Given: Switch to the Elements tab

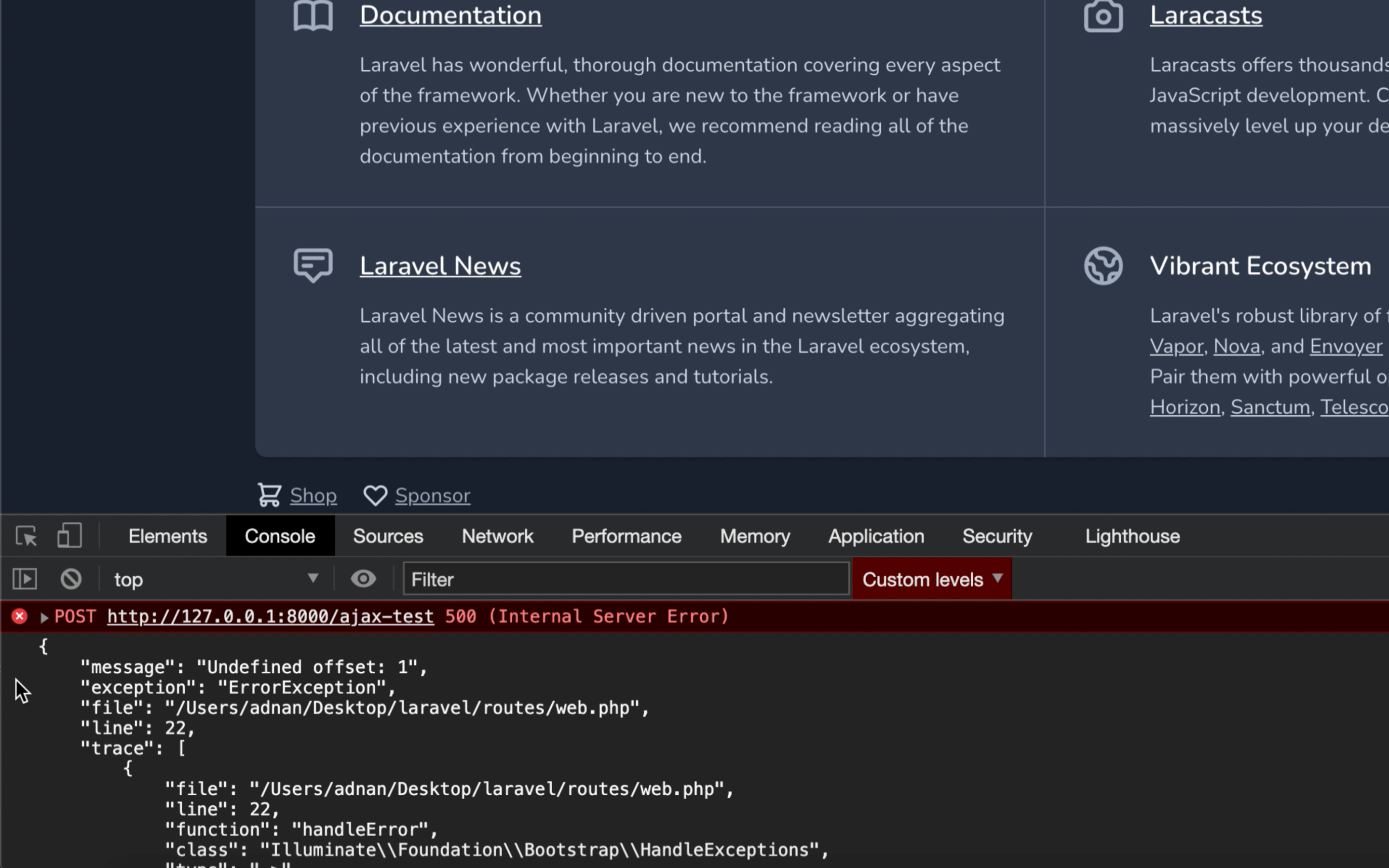Looking at the screenshot, I should pos(168,536).
